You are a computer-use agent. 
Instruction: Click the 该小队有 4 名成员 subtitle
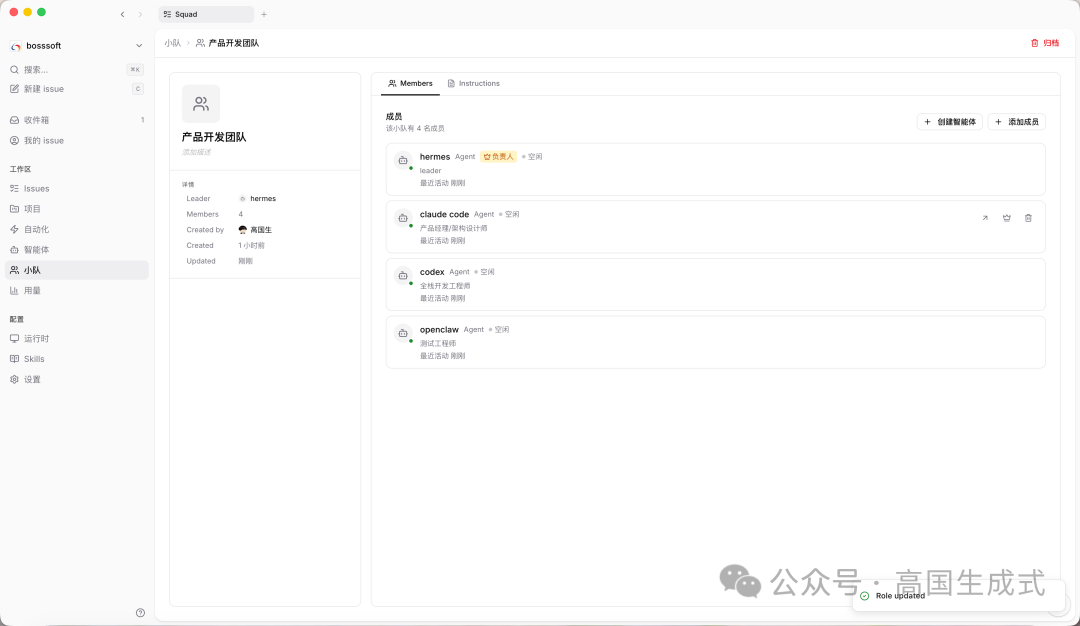coord(415,129)
